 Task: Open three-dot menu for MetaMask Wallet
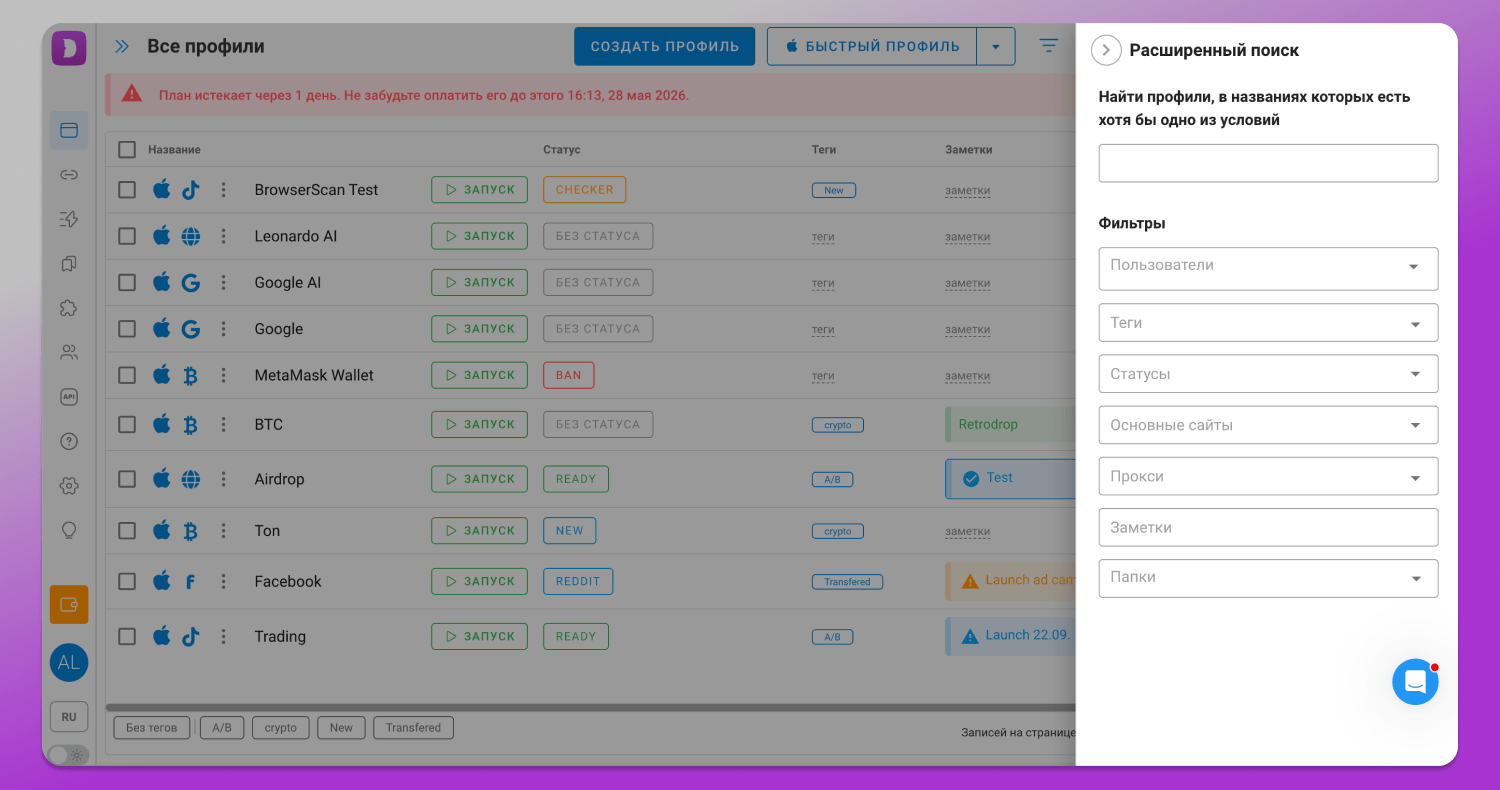[223, 375]
